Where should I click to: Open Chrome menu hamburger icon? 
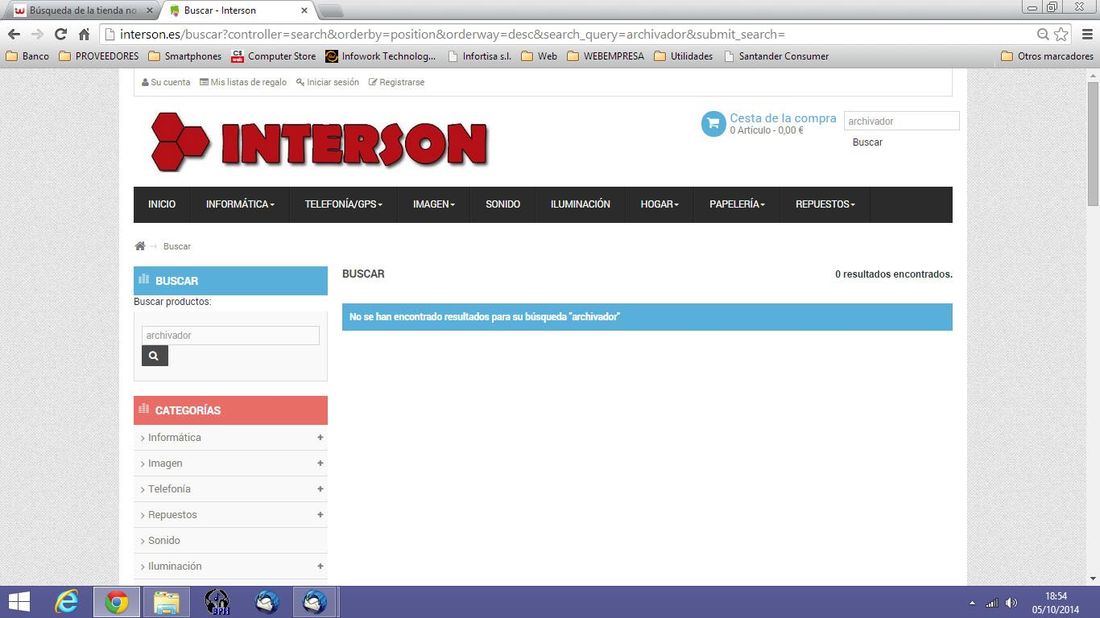[1087, 34]
